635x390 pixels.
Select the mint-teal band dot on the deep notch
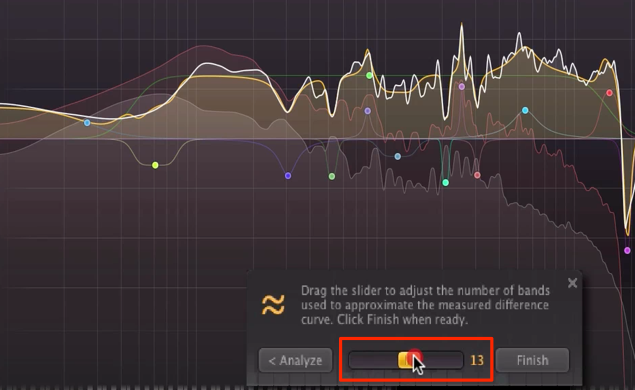tap(445, 183)
